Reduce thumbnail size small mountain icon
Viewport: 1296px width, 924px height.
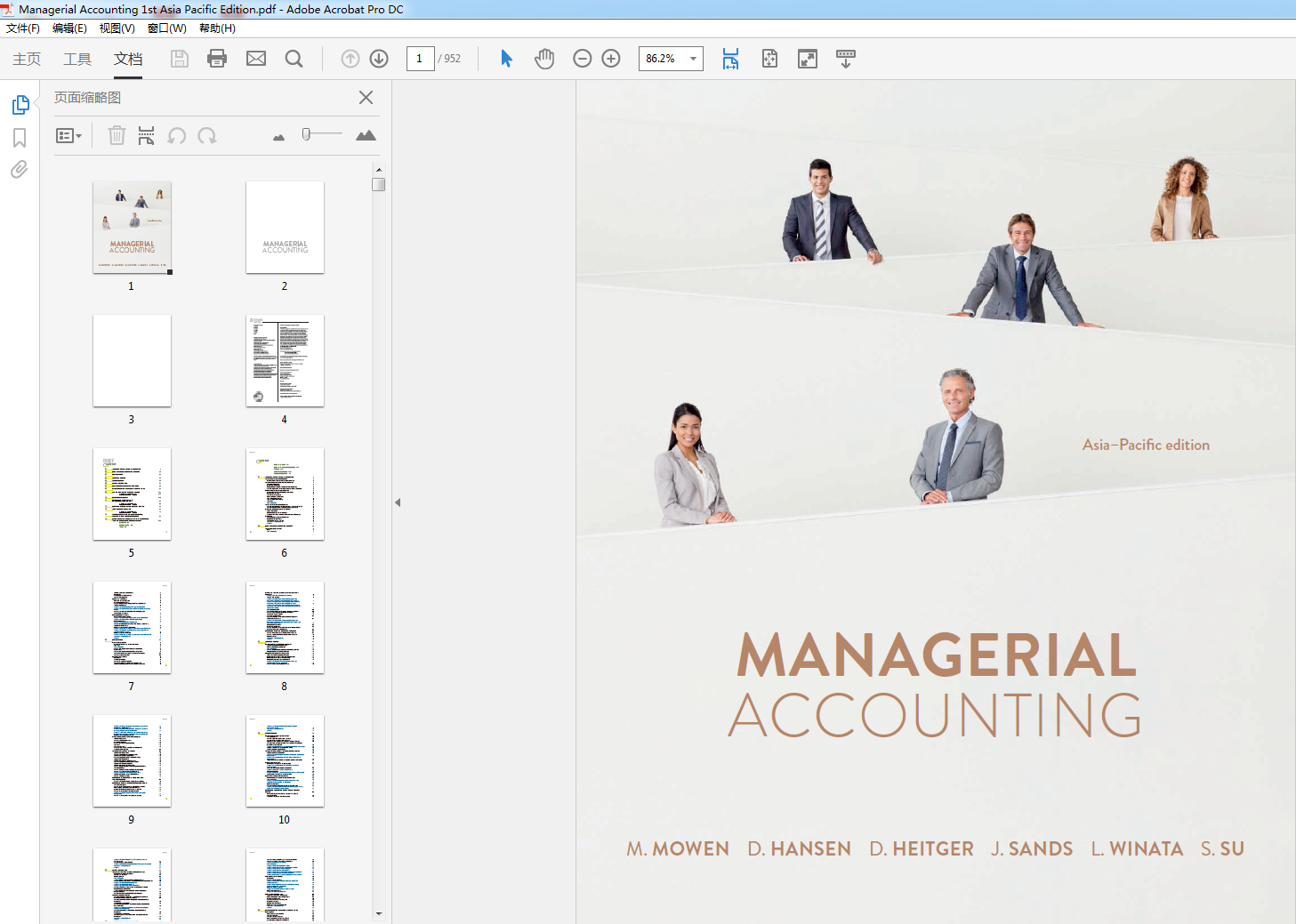[x=278, y=137]
